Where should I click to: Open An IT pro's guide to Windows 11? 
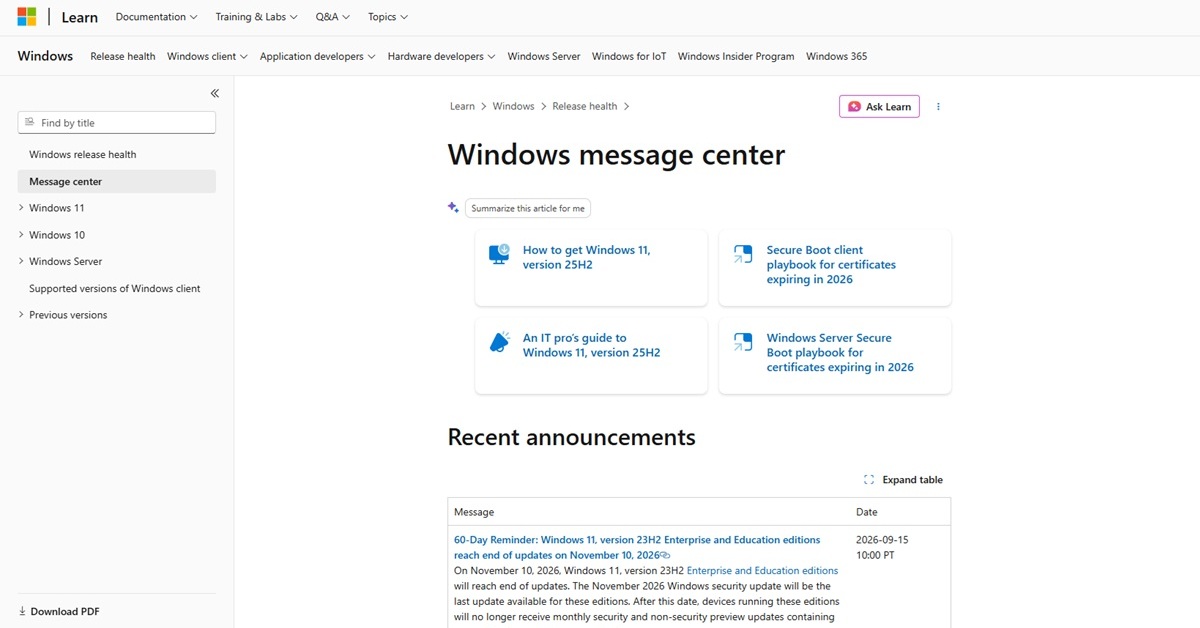pos(592,345)
